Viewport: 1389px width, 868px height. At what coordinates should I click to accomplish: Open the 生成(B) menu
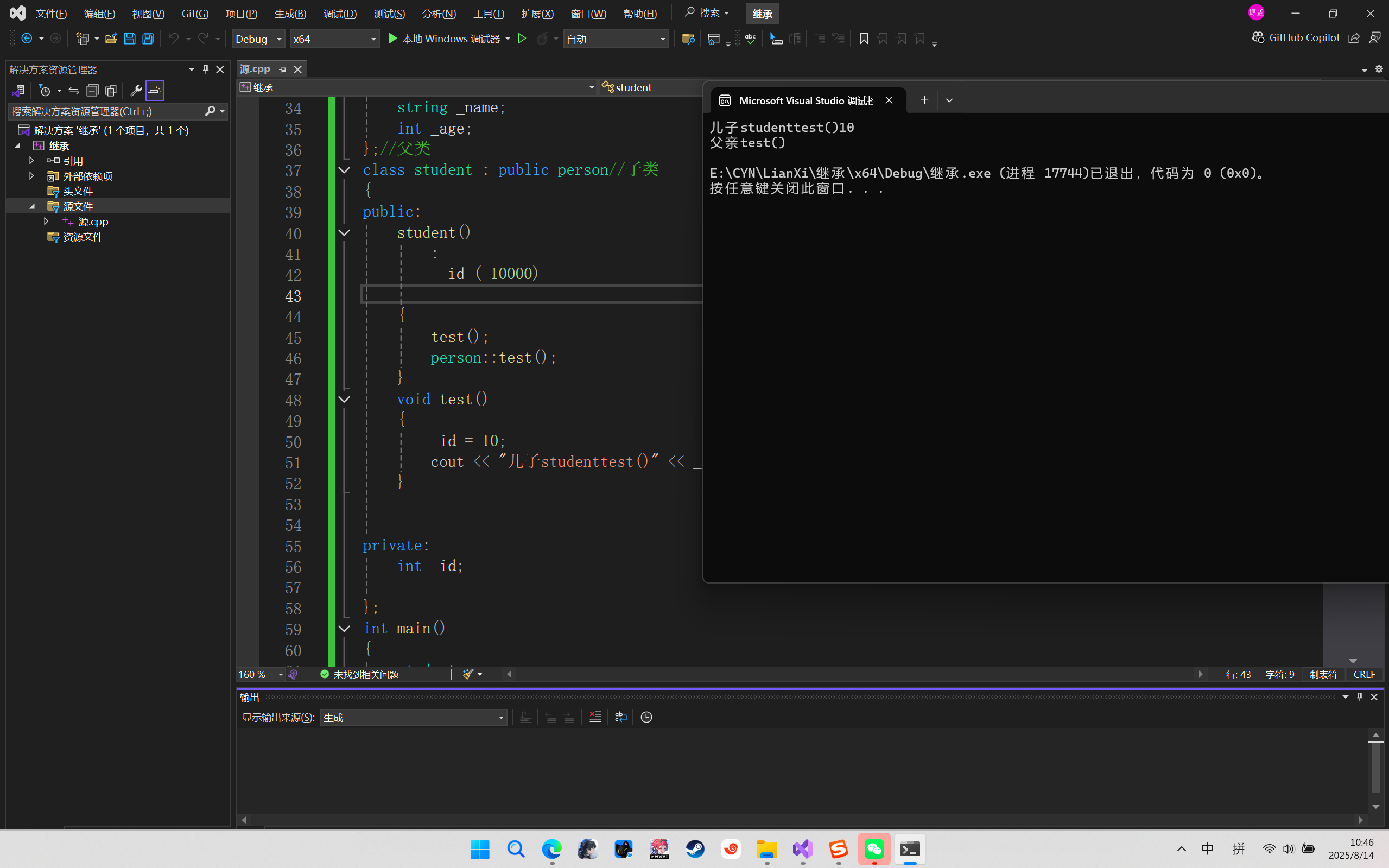tap(290, 13)
